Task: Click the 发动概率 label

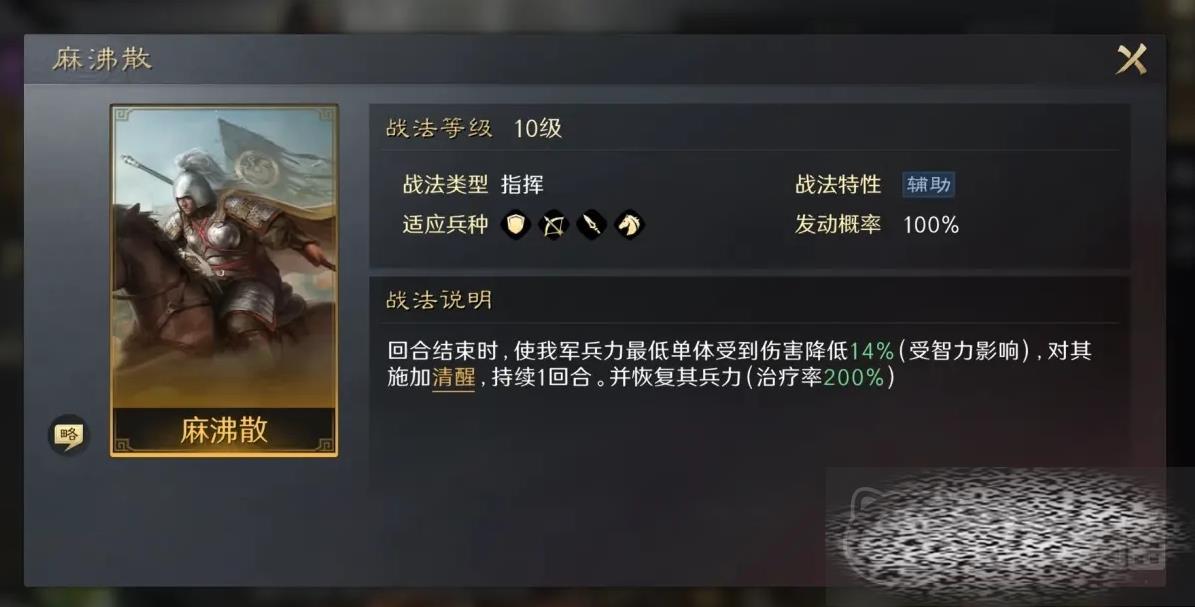Action: [838, 225]
